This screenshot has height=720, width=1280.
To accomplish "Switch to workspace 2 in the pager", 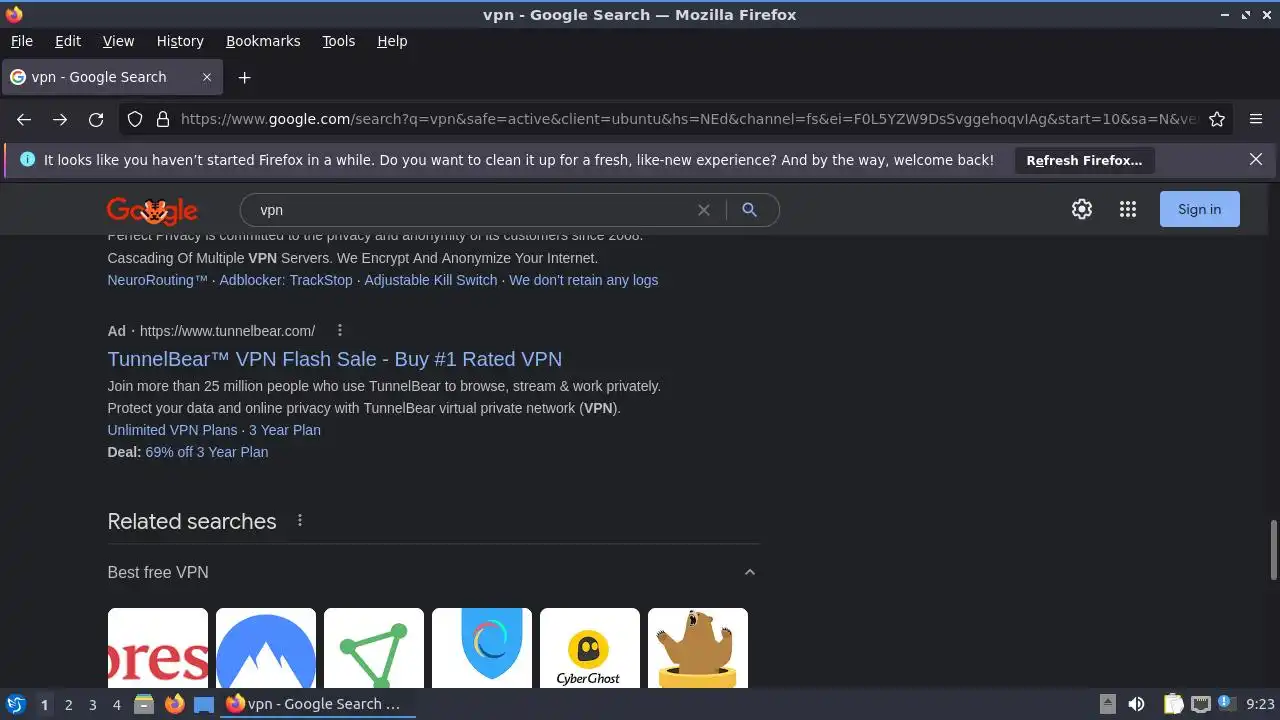I will 68,705.
